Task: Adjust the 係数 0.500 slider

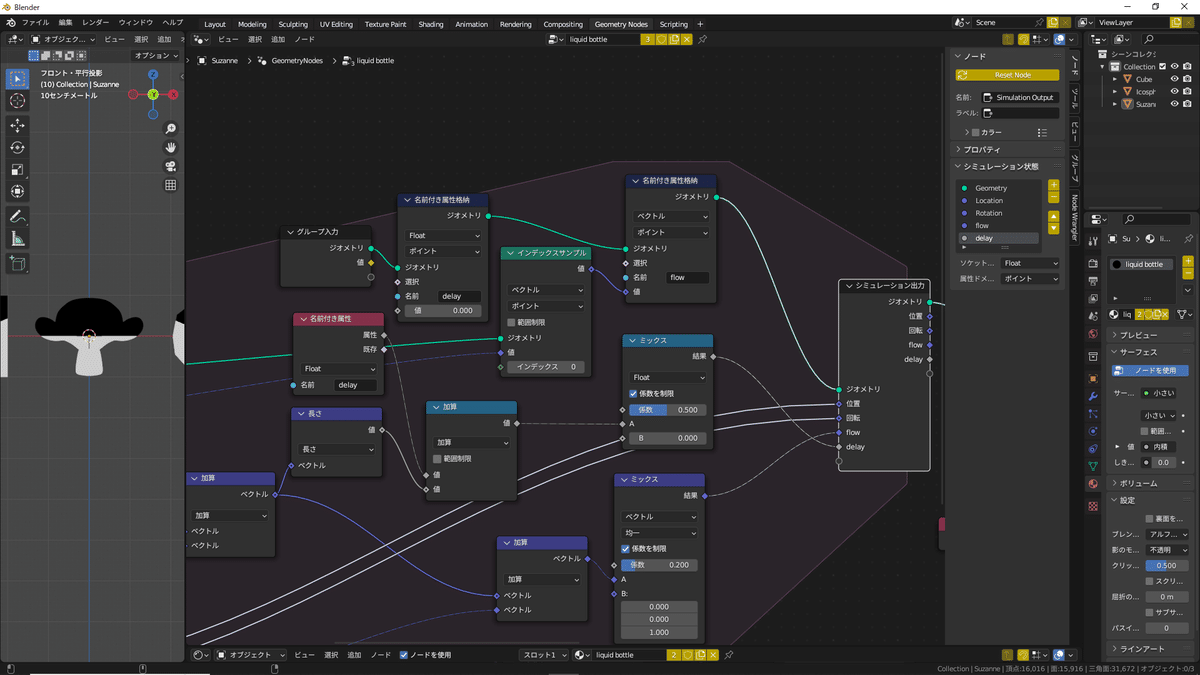Action: [x=667, y=410]
